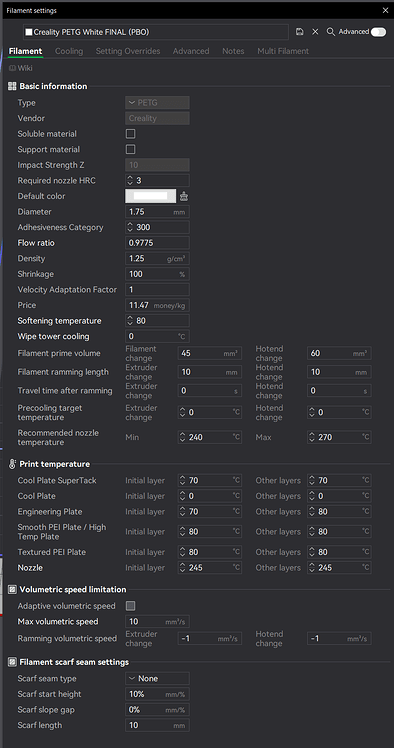
Task: Click Filament prime volume Filament change field
Action: (x=210, y=353)
